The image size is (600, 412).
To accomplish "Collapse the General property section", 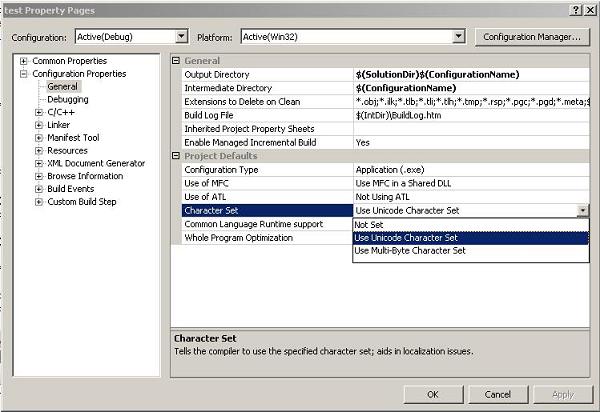I will pos(177,61).
